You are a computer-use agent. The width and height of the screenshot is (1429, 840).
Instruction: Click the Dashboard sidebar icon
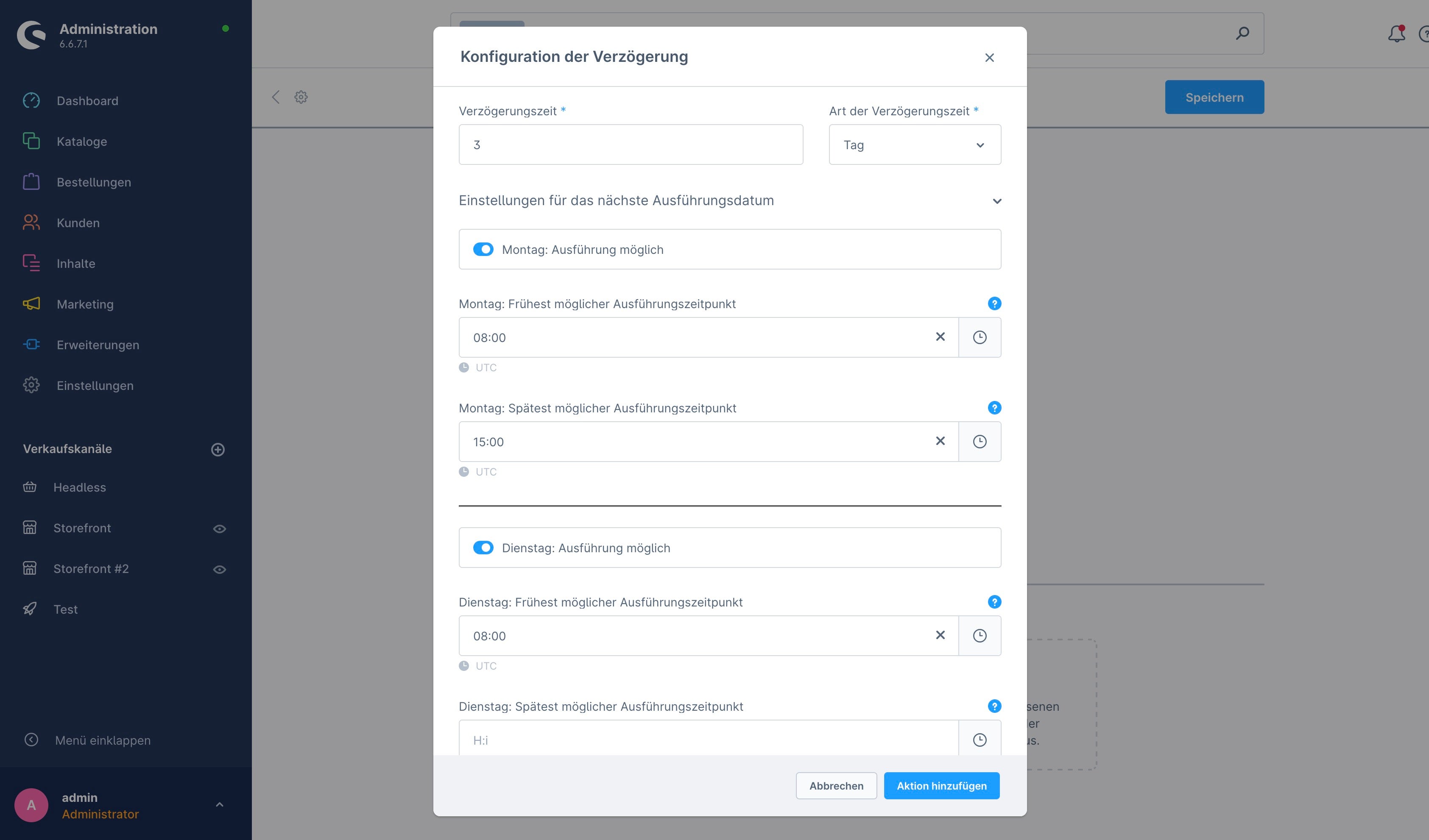pos(30,100)
